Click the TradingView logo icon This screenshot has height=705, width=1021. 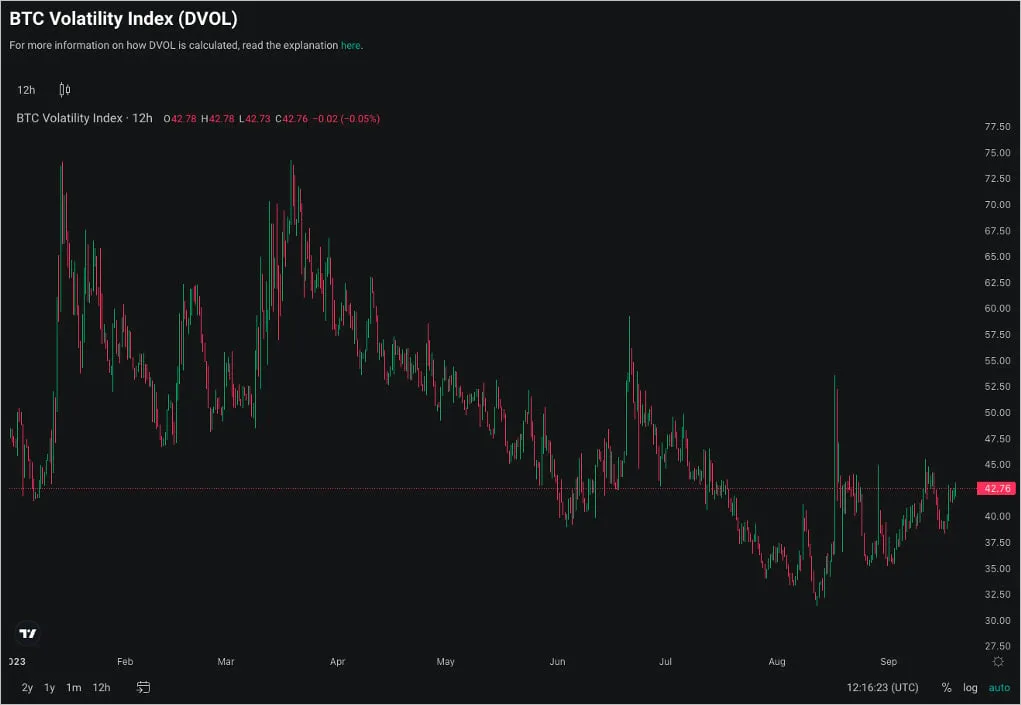click(x=27, y=633)
